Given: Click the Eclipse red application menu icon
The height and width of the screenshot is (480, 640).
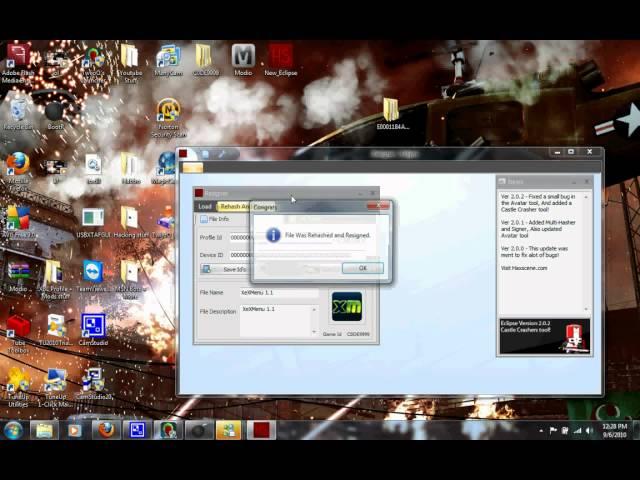Looking at the screenshot, I should (x=183, y=153).
